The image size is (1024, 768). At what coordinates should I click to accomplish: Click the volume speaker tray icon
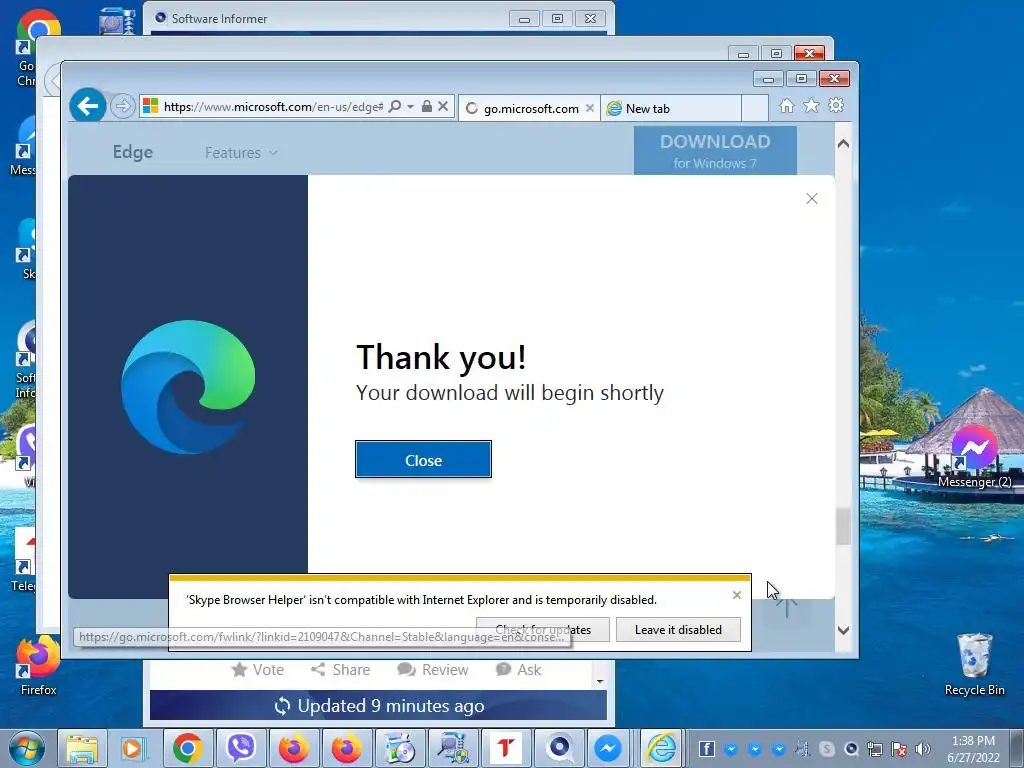[923, 749]
